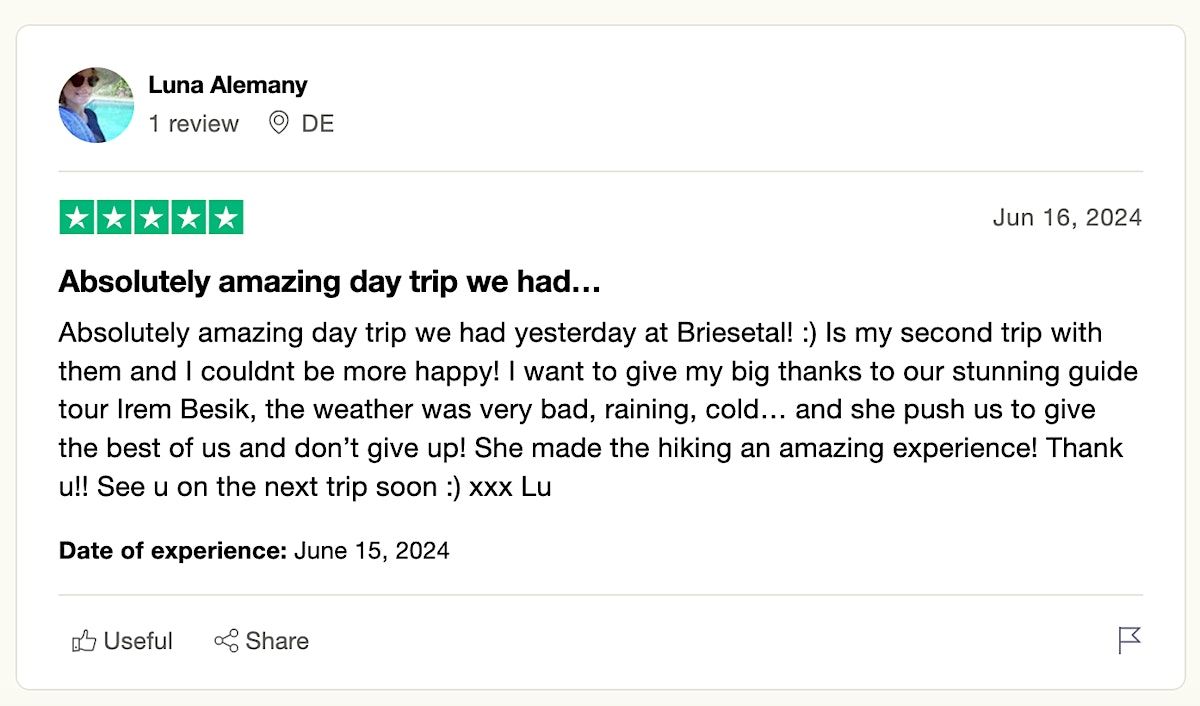Click the thumbs-up icon

click(x=84, y=641)
